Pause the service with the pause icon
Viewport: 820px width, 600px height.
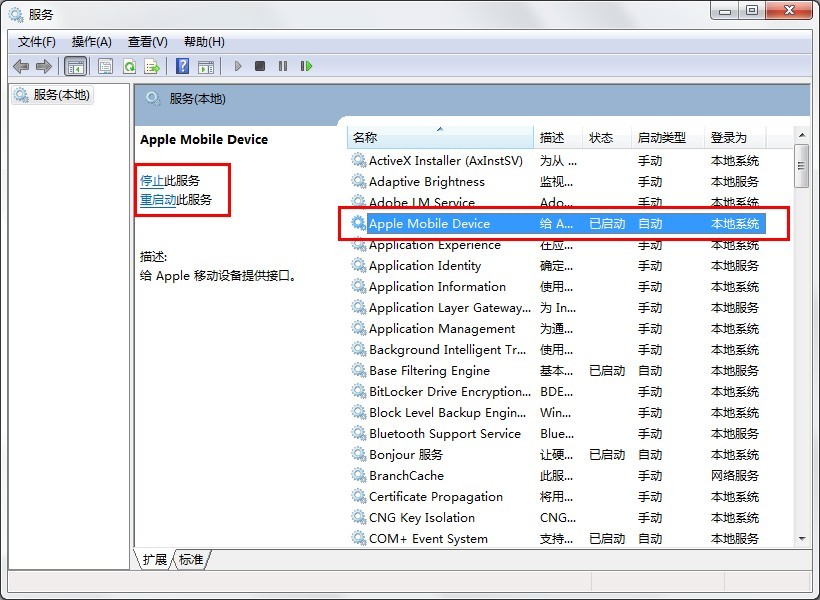(283, 65)
